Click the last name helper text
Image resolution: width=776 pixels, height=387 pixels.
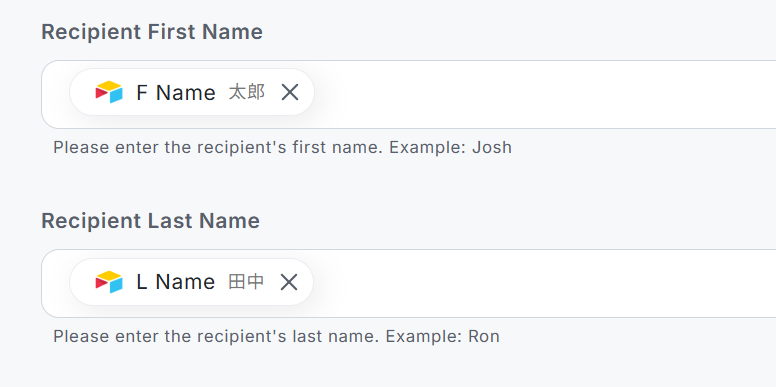click(x=277, y=337)
